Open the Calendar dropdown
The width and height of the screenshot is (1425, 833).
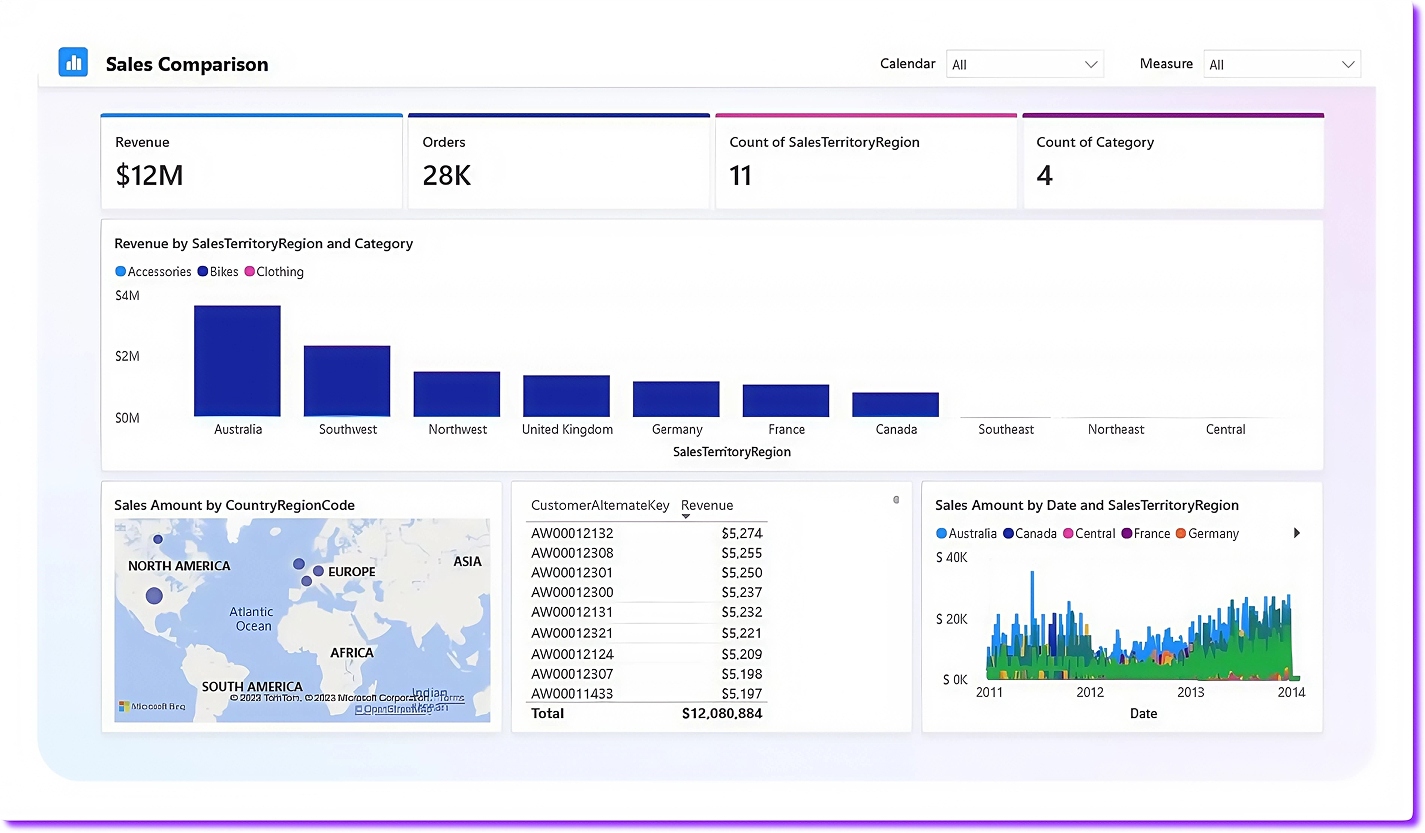point(1024,64)
